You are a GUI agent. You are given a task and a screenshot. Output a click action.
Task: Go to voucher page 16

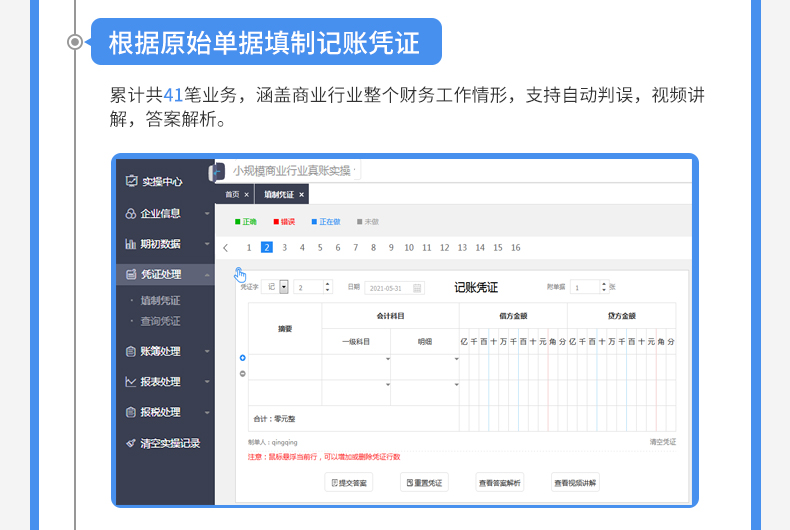[516, 248]
